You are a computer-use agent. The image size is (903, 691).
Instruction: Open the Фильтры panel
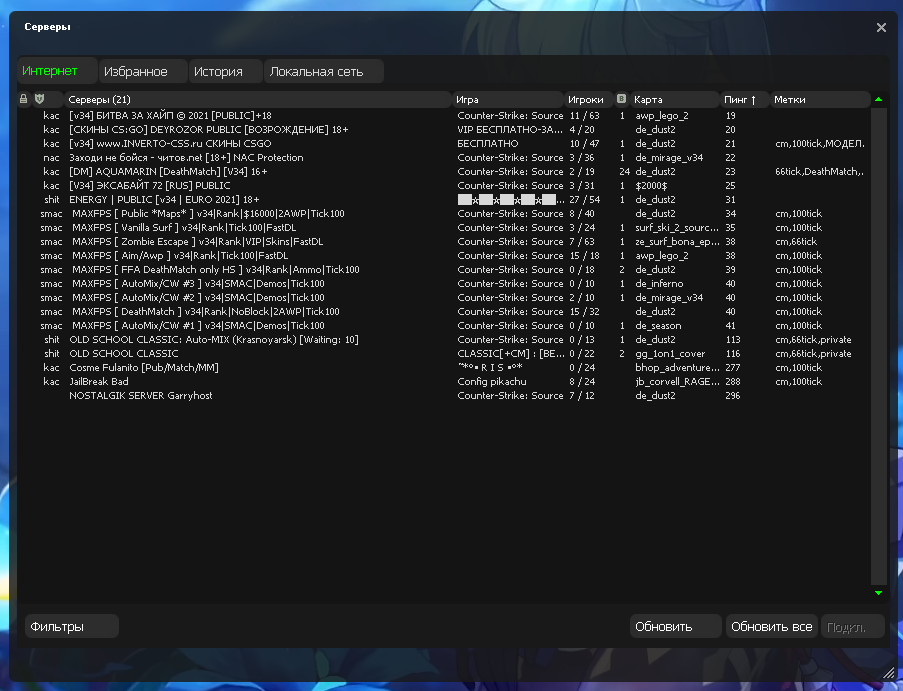tap(71, 627)
